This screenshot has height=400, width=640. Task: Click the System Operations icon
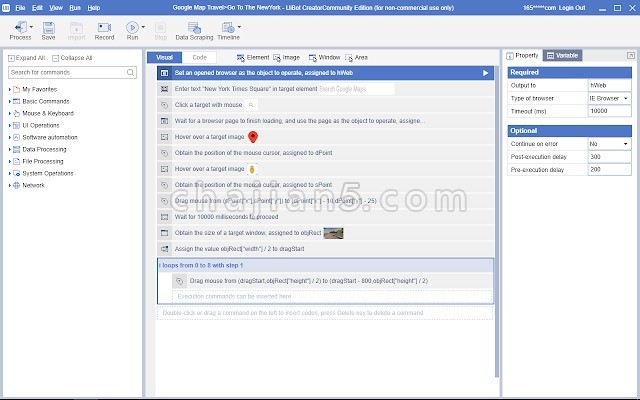coord(16,173)
